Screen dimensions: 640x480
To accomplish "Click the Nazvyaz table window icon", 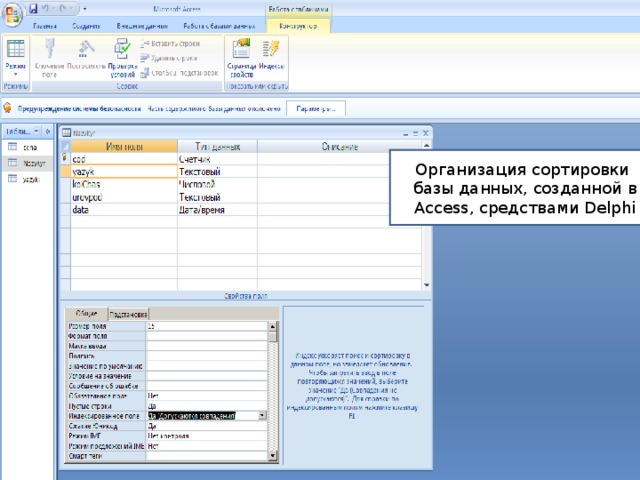I will (x=66, y=133).
